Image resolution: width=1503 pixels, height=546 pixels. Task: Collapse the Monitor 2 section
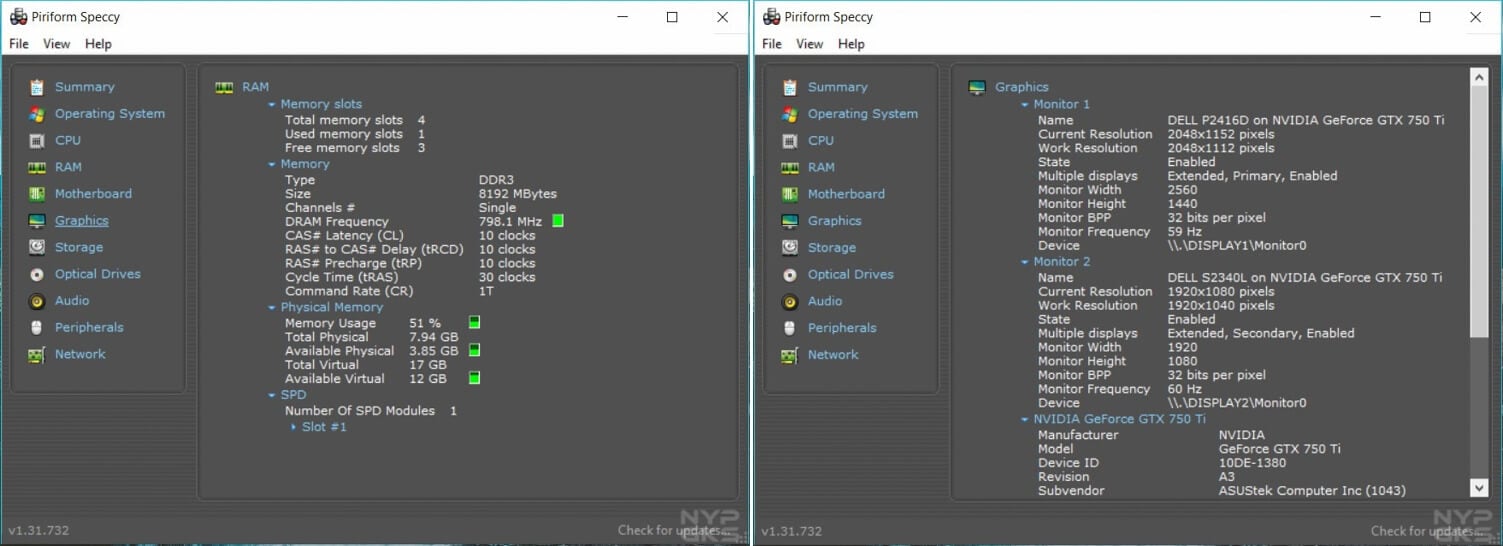coord(1024,262)
